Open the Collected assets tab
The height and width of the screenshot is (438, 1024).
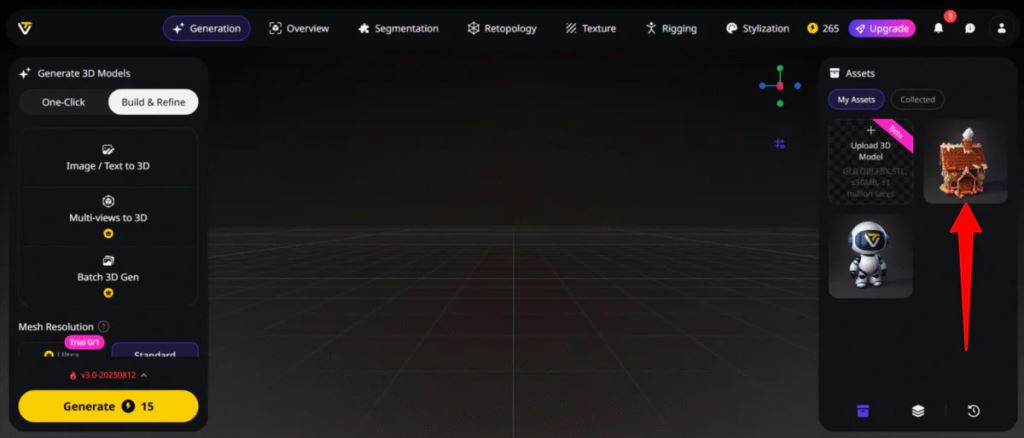click(917, 99)
